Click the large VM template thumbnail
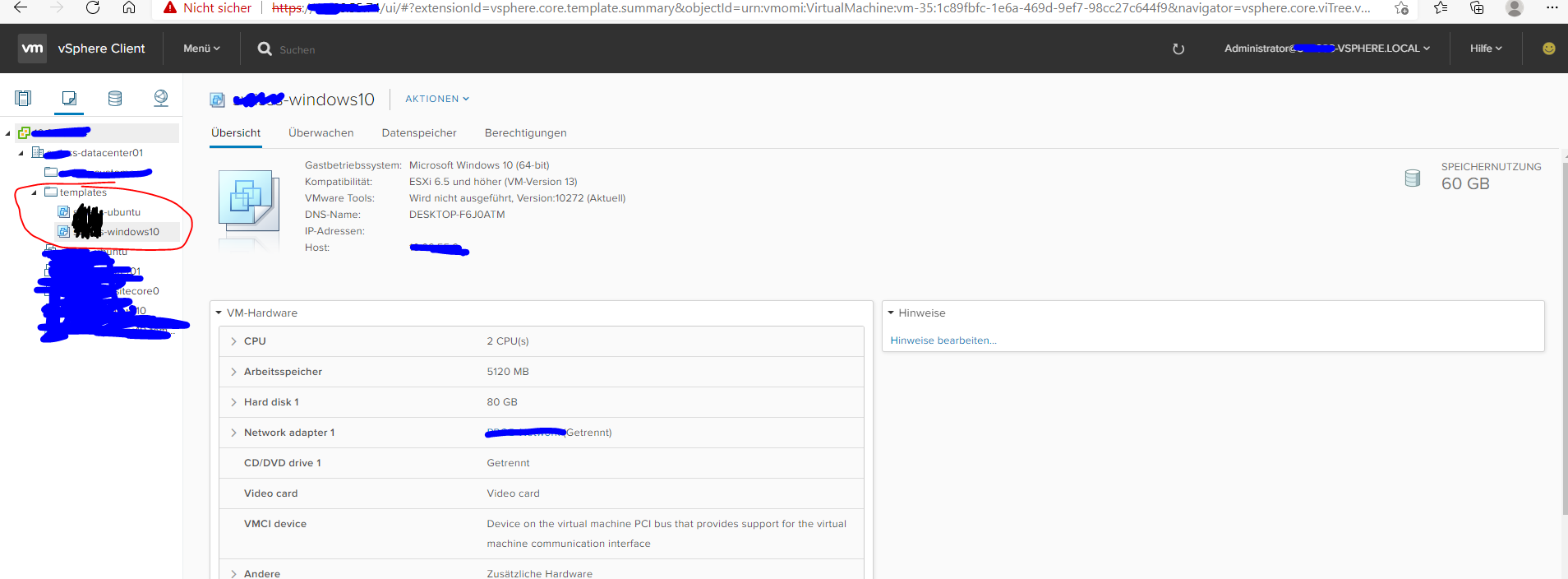 [x=249, y=201]
